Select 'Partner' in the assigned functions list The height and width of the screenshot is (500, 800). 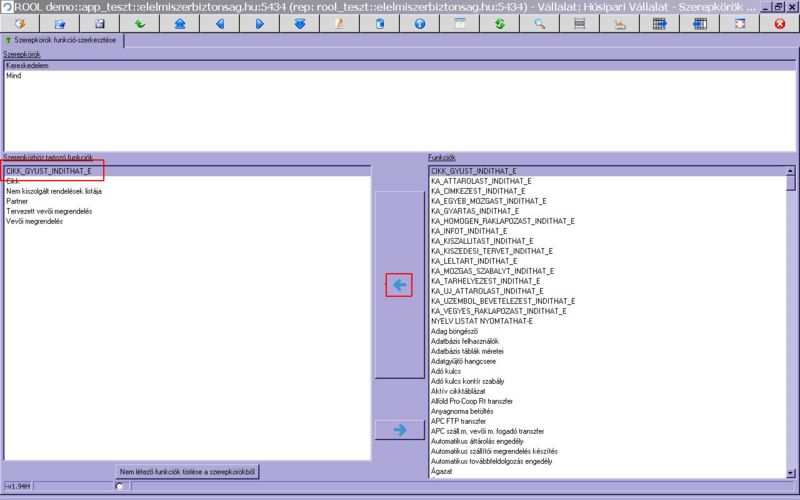point(18,201)
